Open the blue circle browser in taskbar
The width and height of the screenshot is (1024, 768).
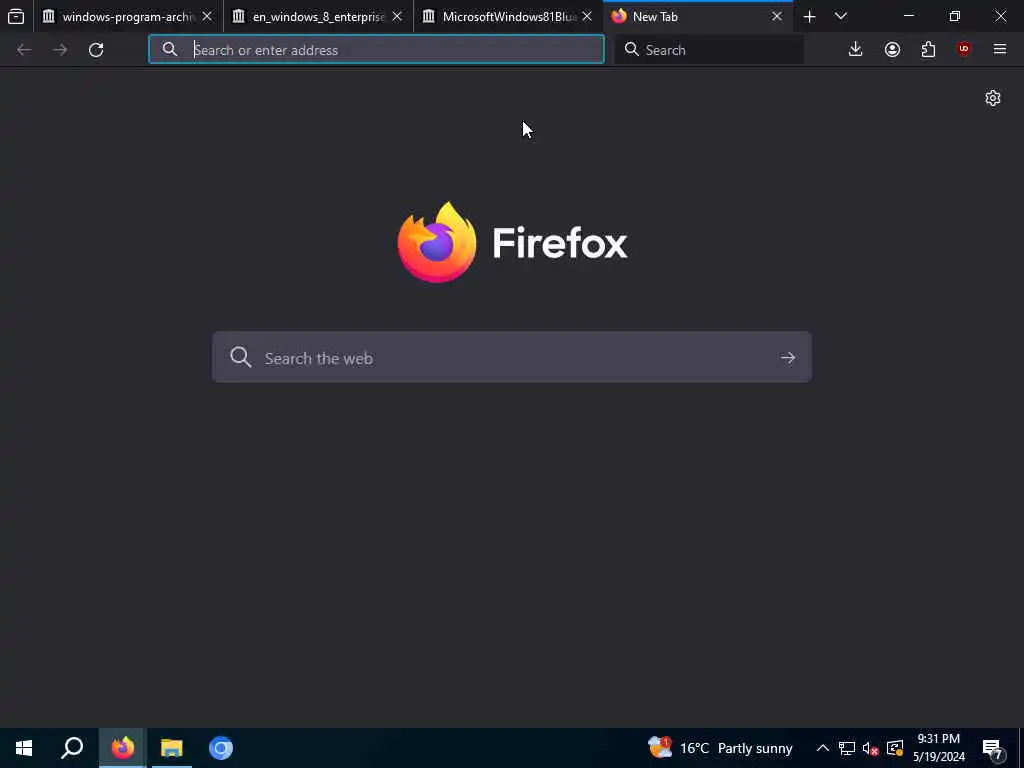coord(221,748)
